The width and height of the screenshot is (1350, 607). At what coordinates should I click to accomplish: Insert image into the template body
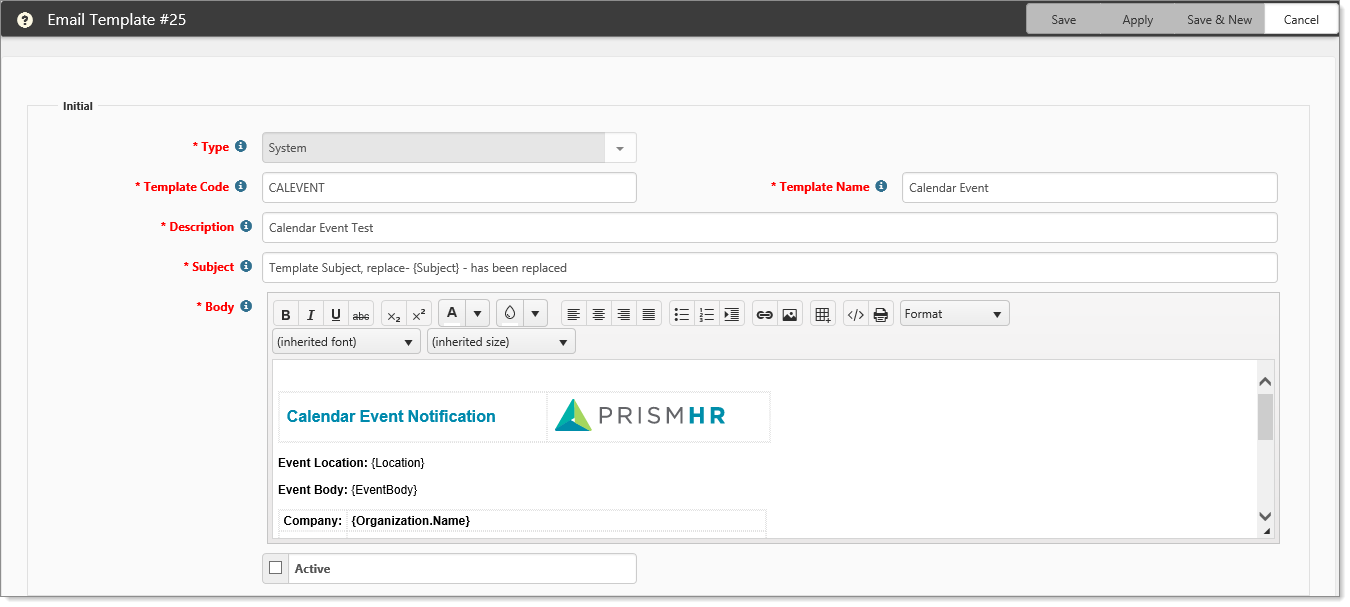coord(790,314)
